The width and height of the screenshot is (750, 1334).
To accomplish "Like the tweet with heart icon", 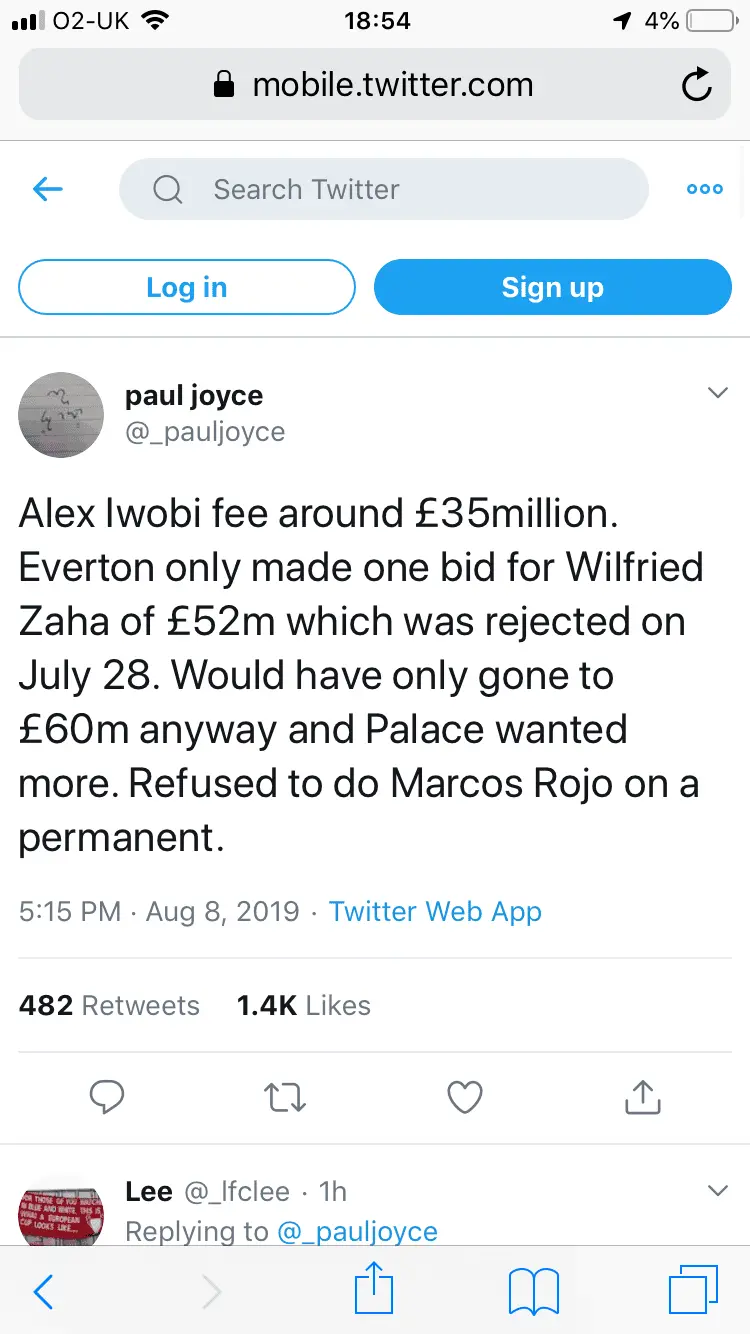I will 464,1098.
